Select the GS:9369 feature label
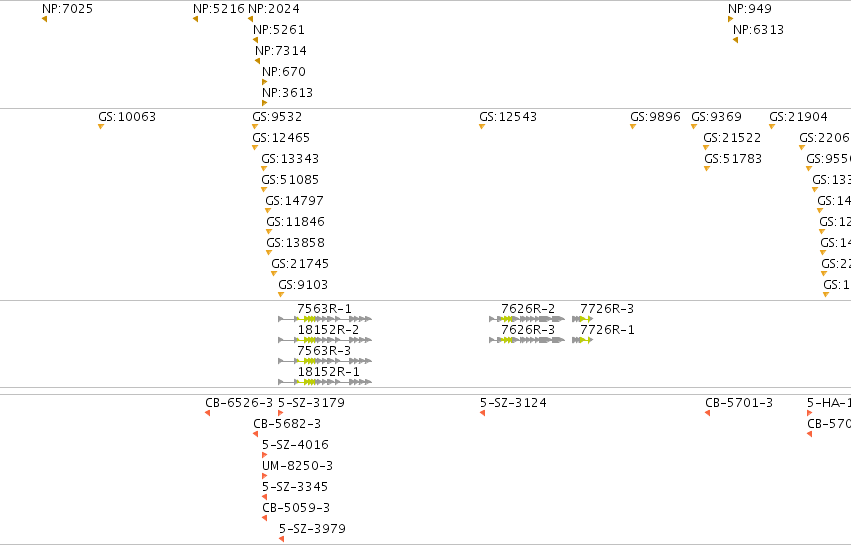Screen dimensions: 851x545 tap(716, 117)
